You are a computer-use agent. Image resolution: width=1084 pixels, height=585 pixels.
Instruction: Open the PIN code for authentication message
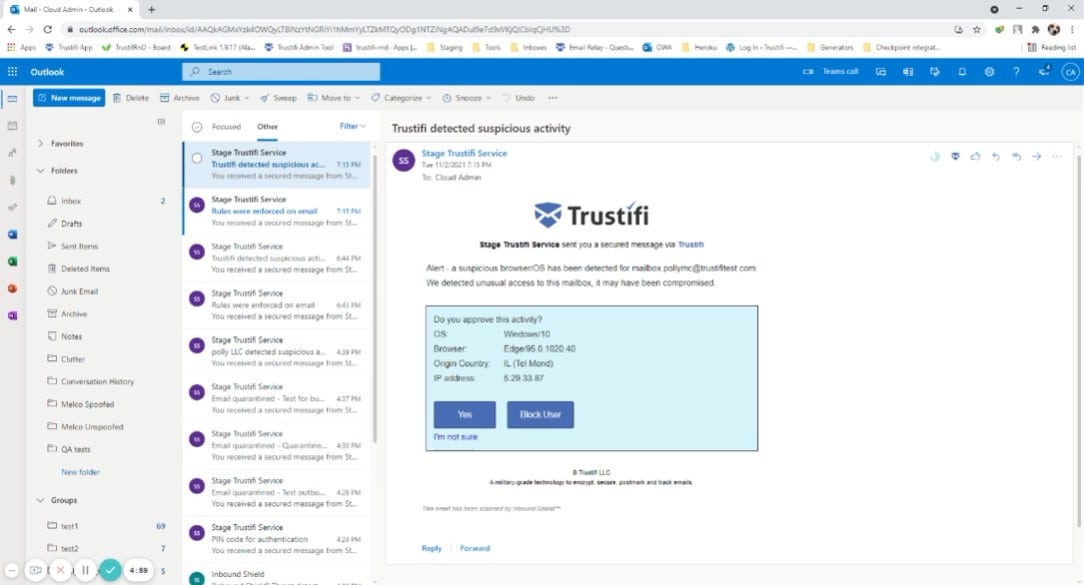pyautogui.click(x=277, y=539)
